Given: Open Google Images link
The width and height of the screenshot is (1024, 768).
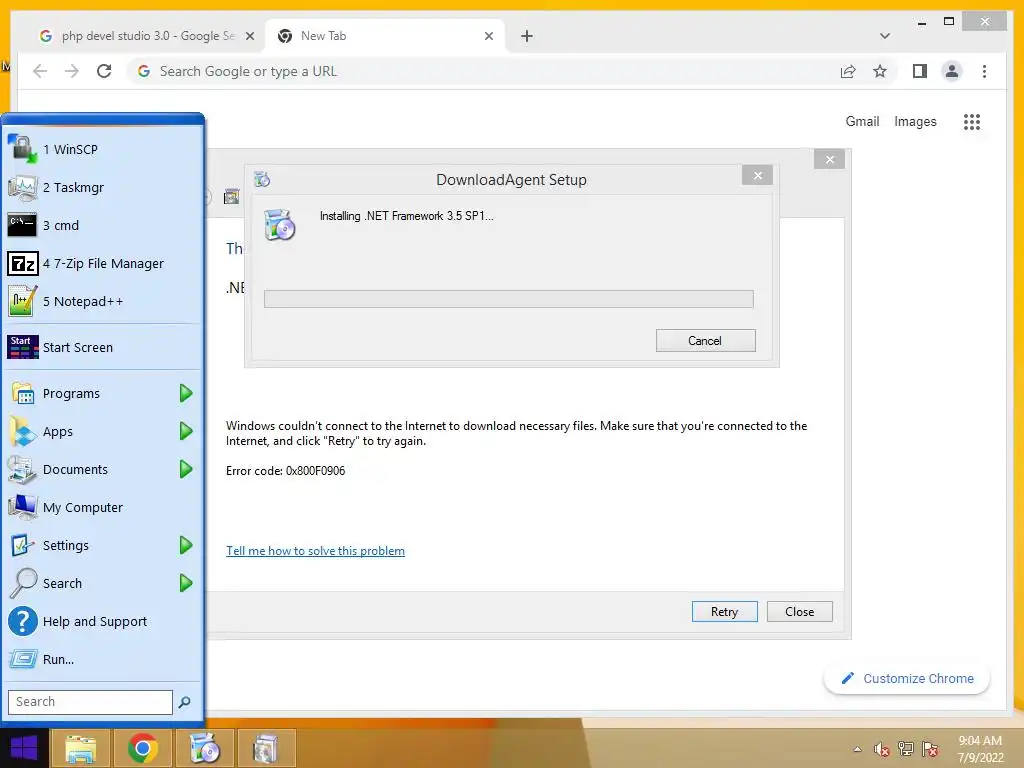Looking at the screenshot, I should (915, 121).
